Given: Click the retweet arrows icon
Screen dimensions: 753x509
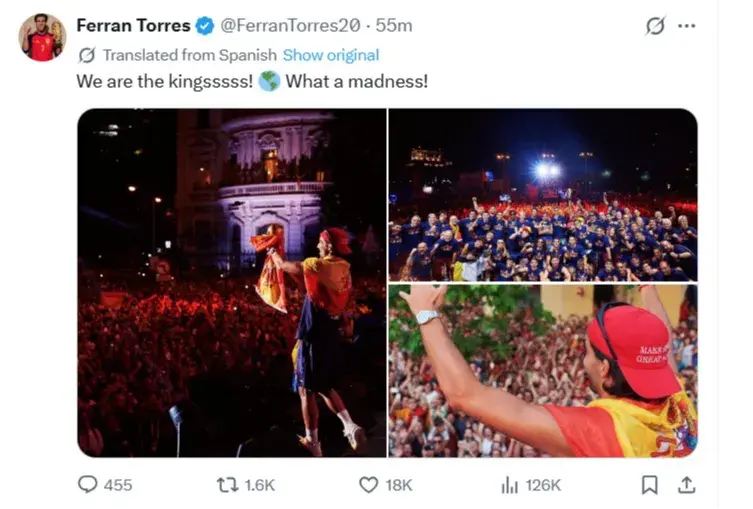Looking at the screenshot, I should 227,485.
